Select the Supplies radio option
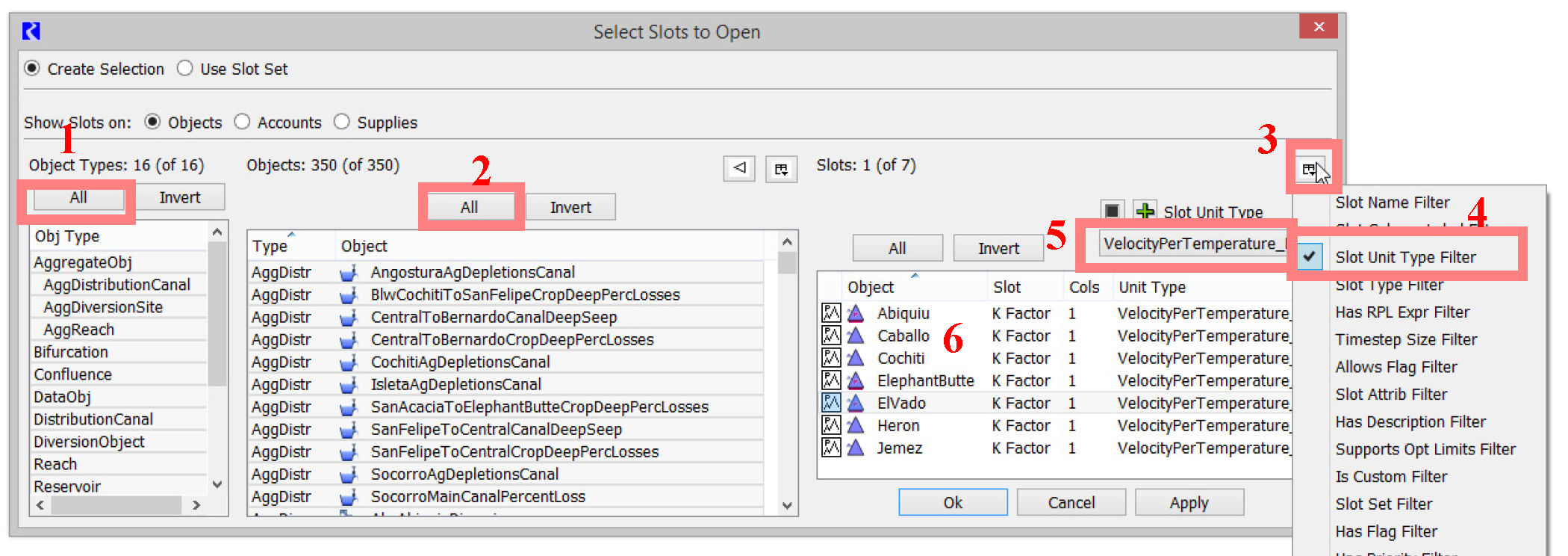Screen dimensions: 1568x556 (342, 122)
